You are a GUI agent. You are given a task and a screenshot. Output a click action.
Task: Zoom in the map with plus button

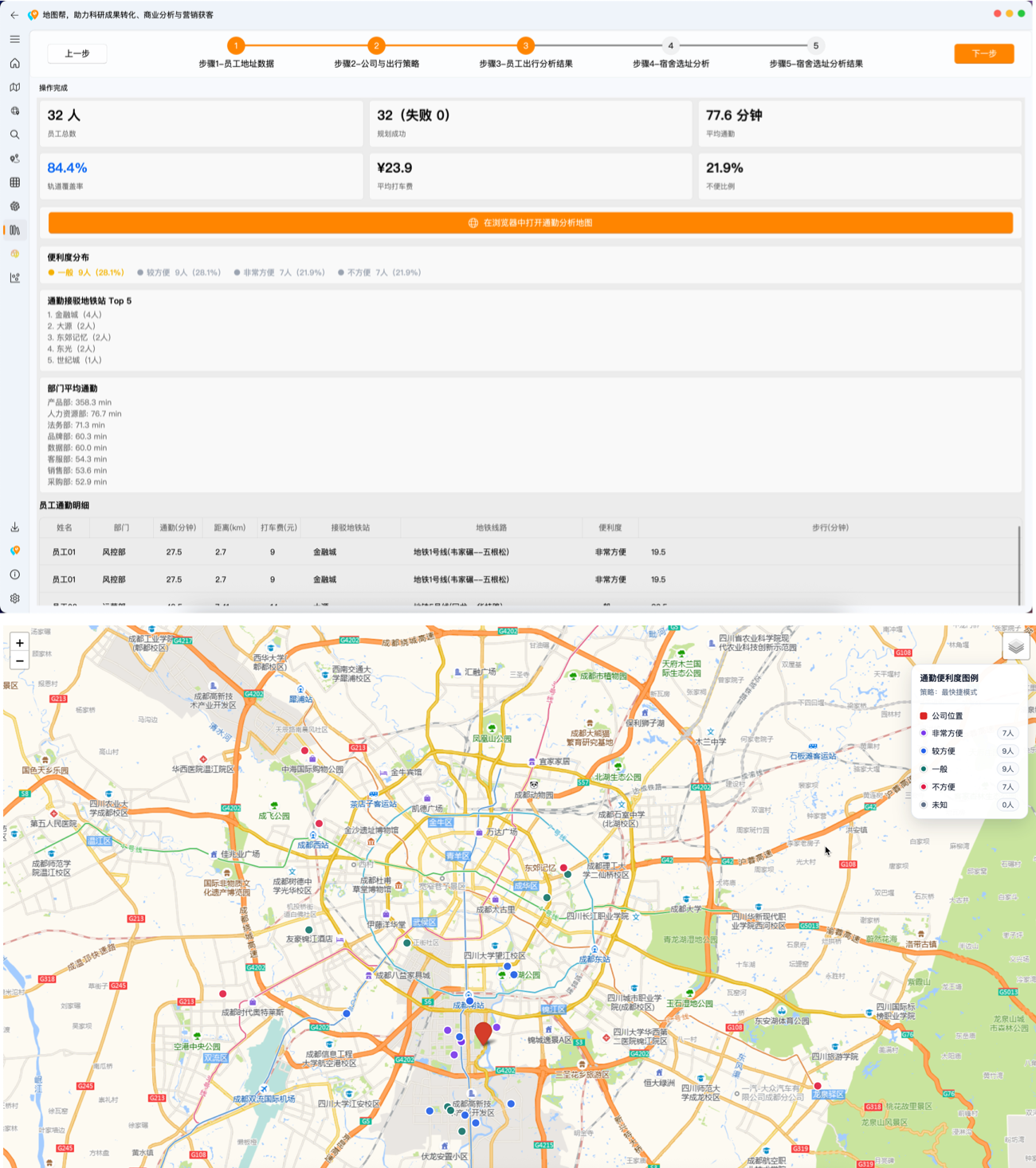coord(20,643)
